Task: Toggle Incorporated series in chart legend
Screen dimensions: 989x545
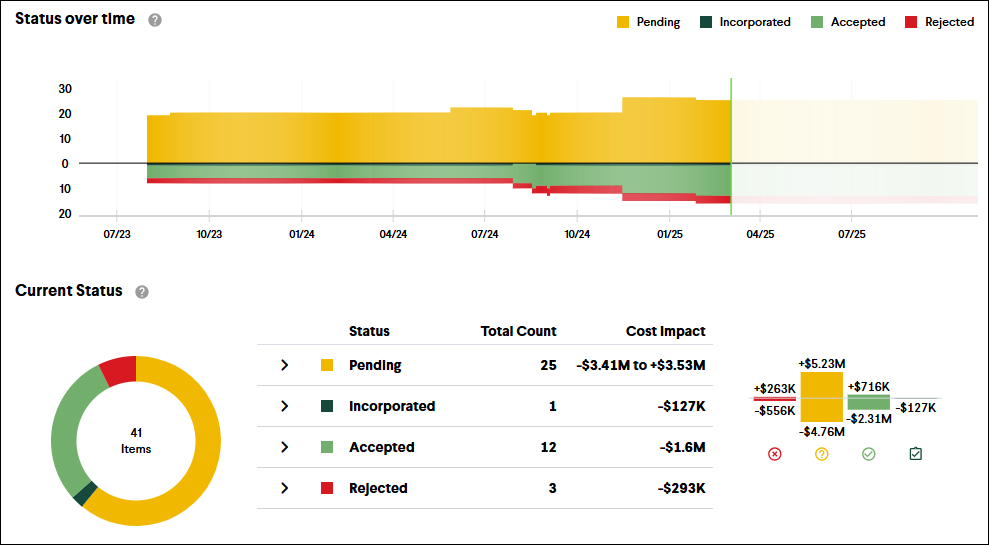Action: pyautogui.click(x=745, y=22)
